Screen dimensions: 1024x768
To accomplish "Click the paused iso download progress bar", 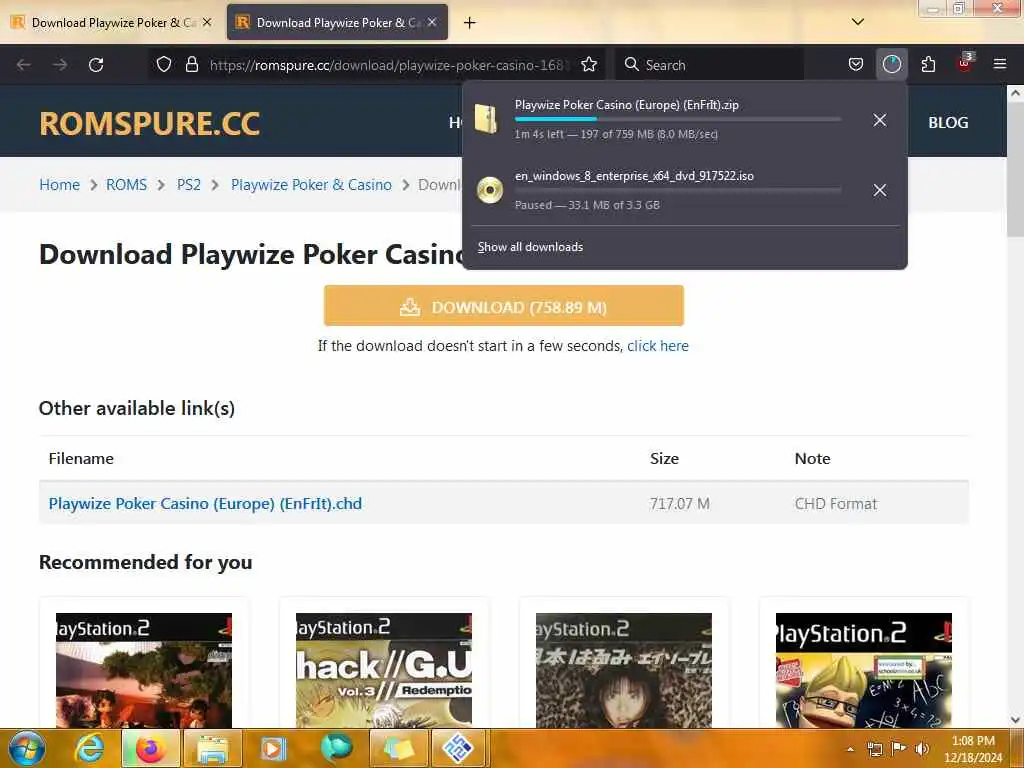I will click(677, 190).
